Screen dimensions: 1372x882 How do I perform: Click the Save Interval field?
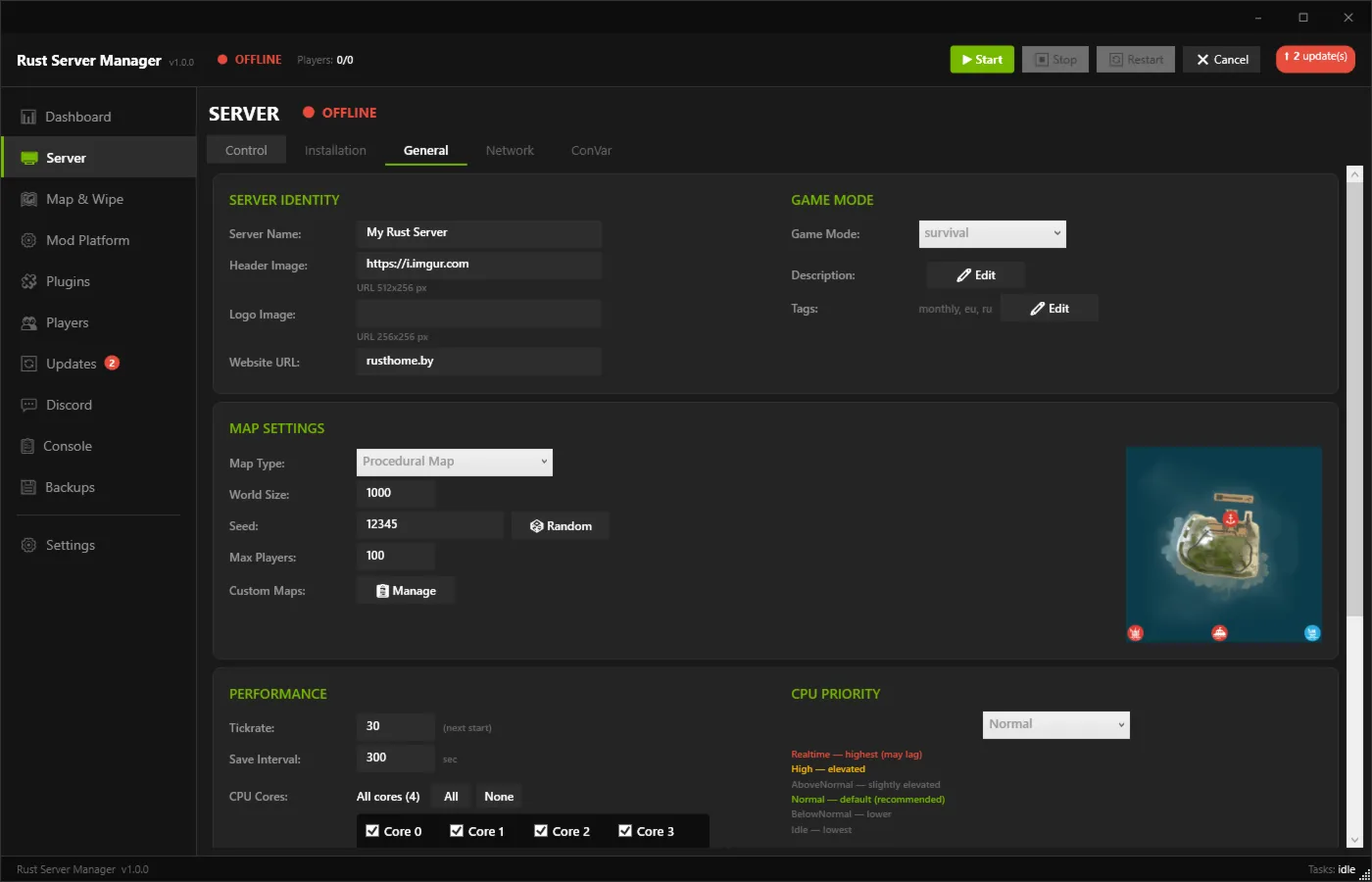396,759
